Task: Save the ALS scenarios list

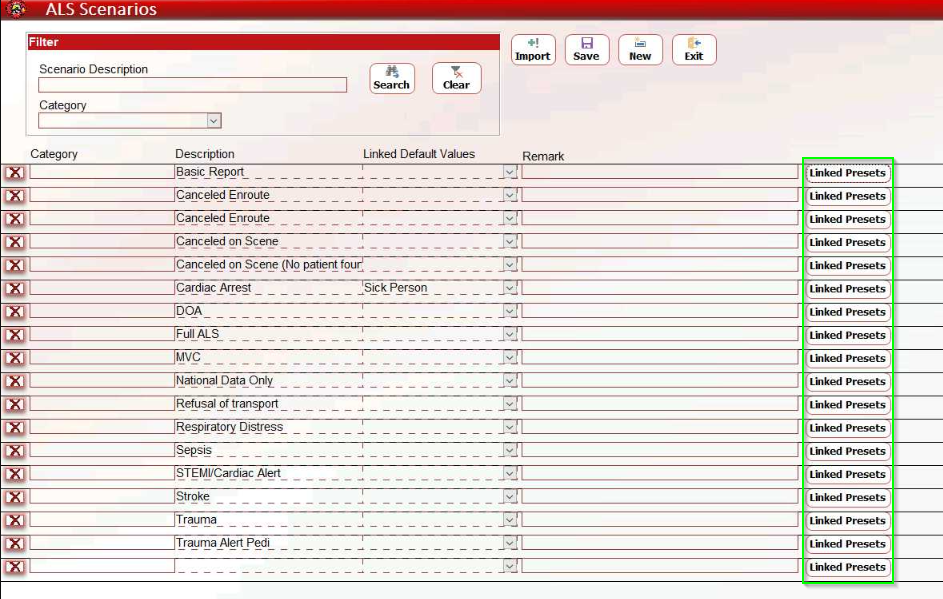Action: (x=586, y=50)
